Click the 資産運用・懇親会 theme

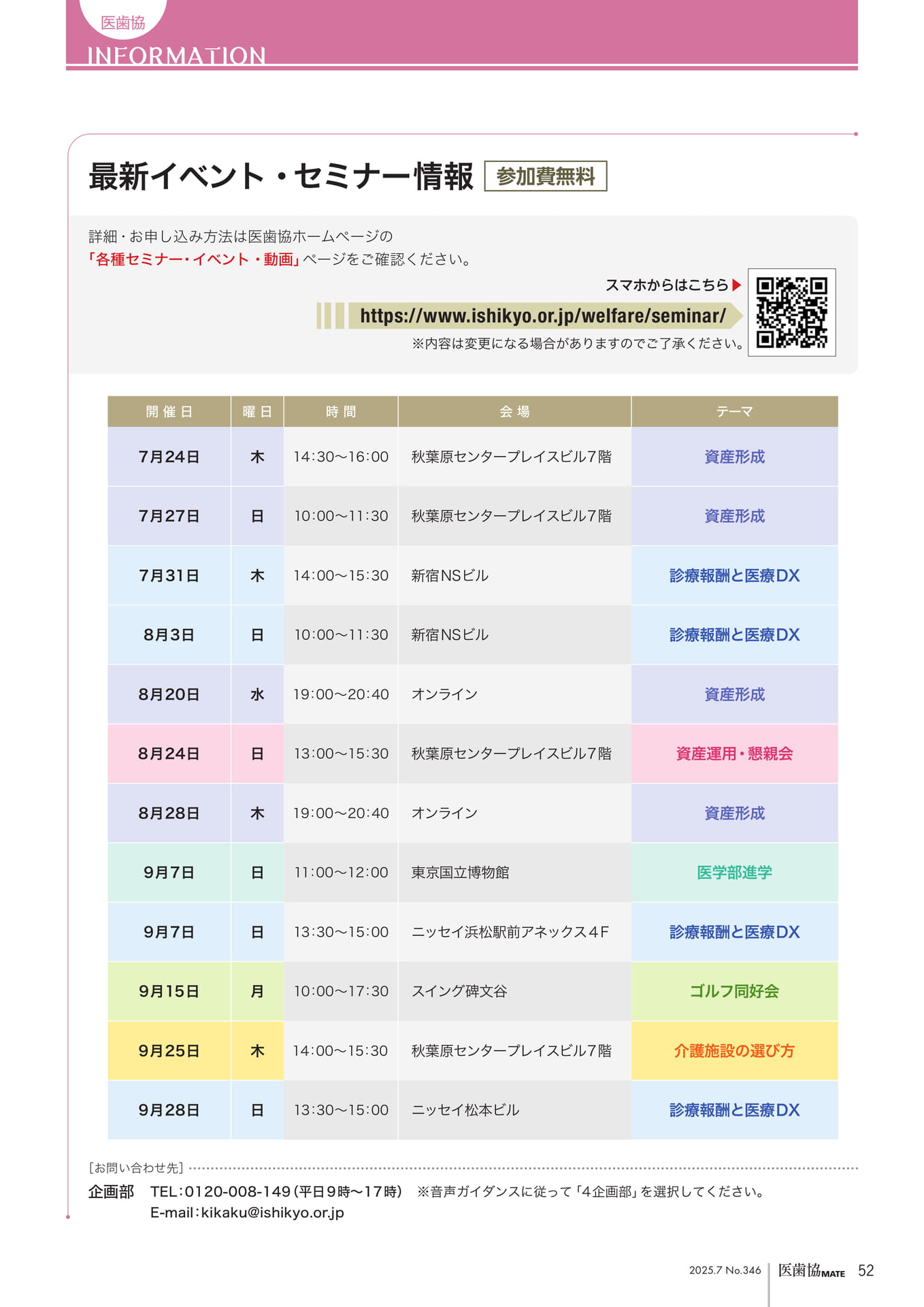click(x=735, y=754)
